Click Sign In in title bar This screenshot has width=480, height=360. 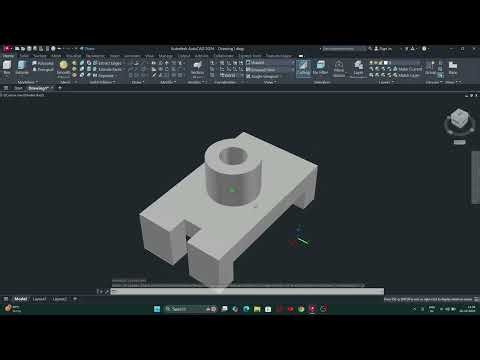[383, 49]
